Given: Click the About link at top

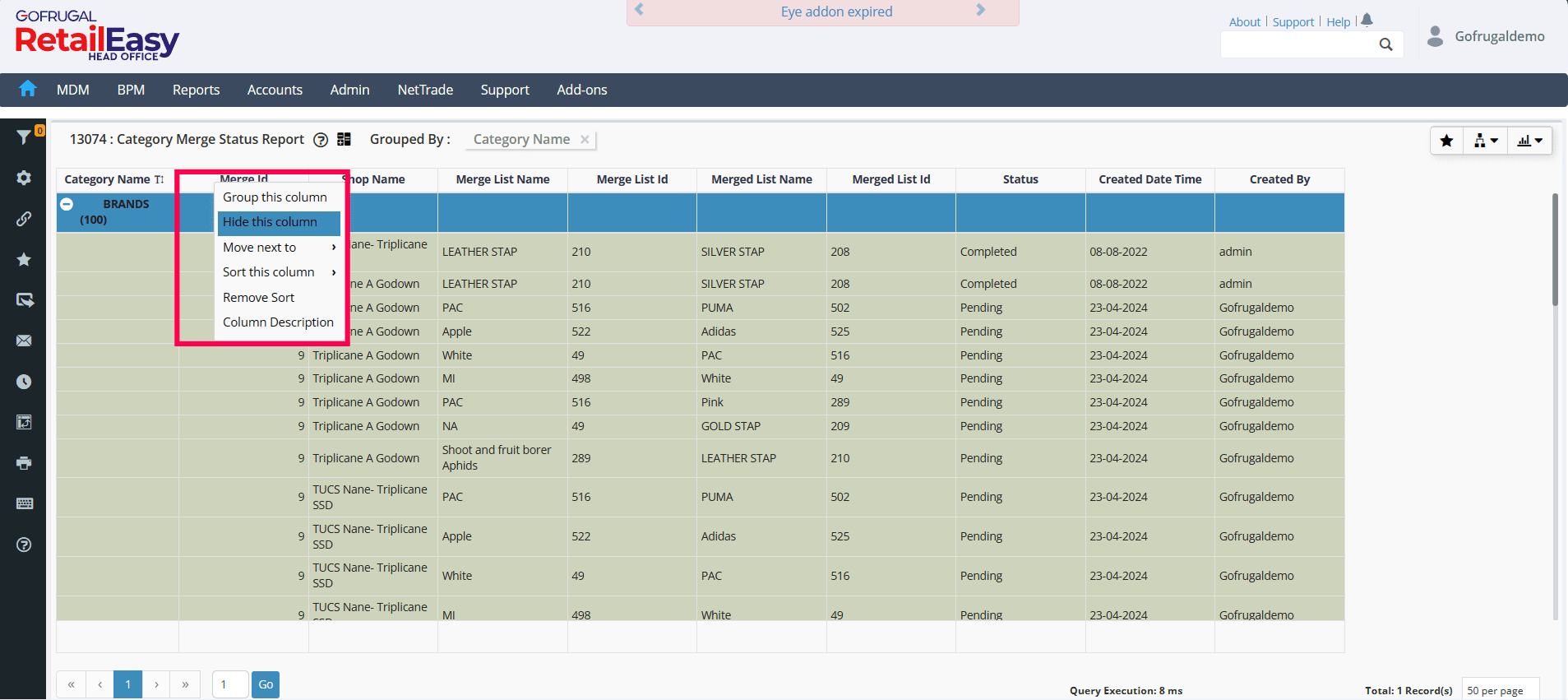Looking at the screenshot, I should tap(1244, 22).
